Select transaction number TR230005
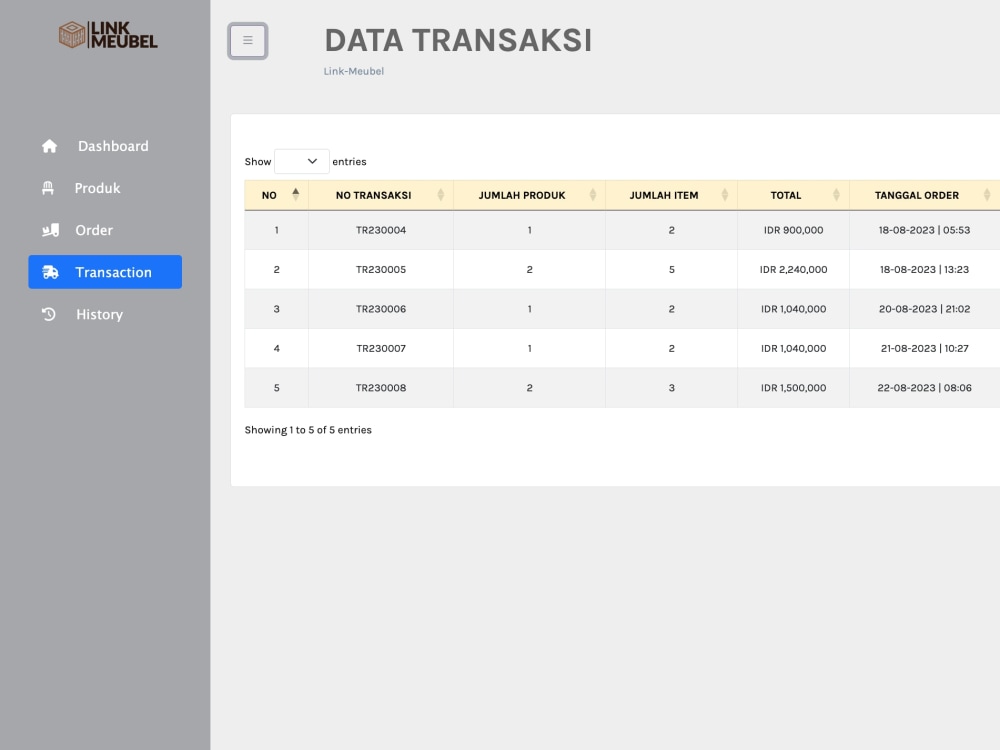 click(381, 270)
